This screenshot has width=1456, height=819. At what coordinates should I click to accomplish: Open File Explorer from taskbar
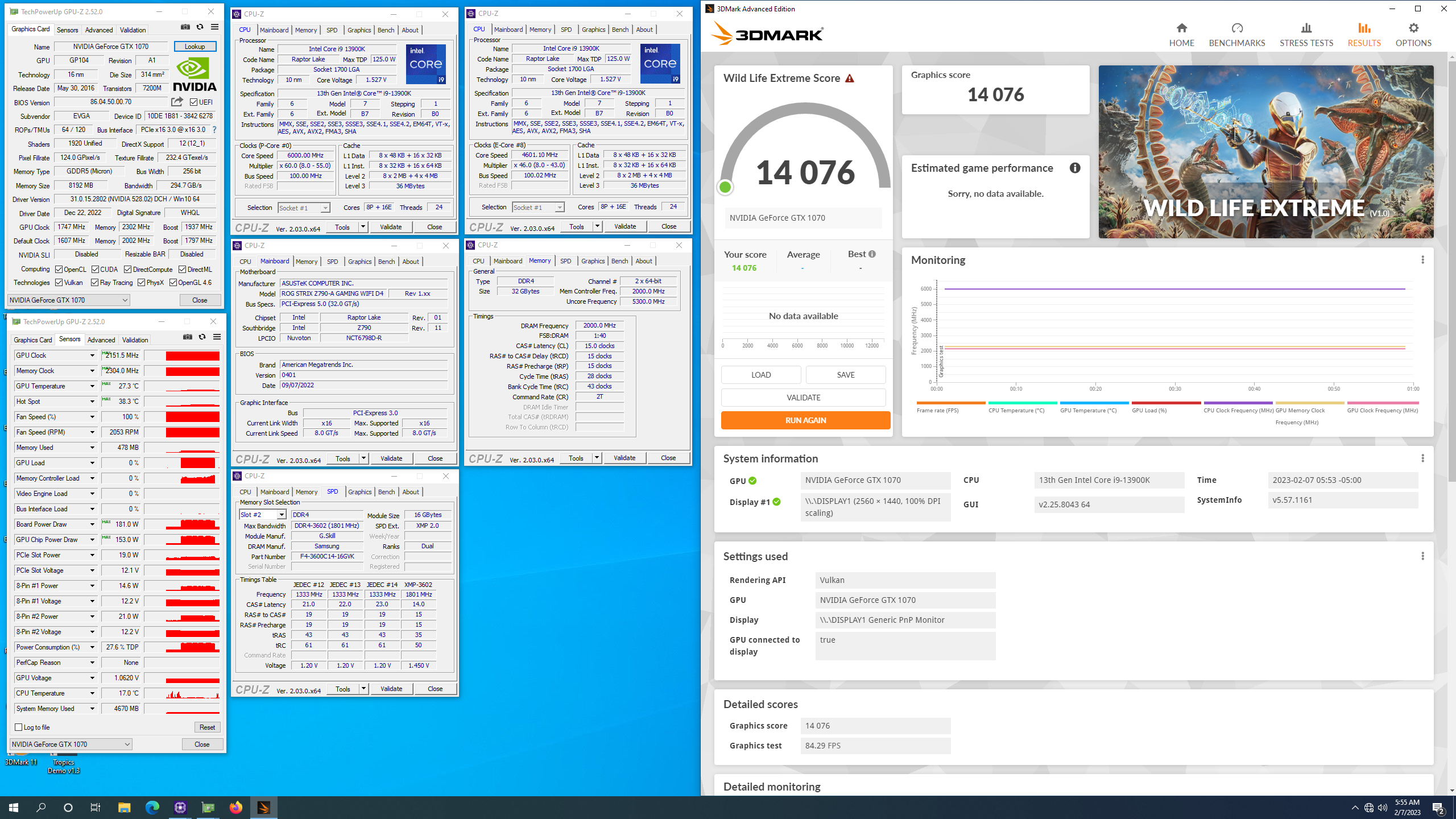124,807
